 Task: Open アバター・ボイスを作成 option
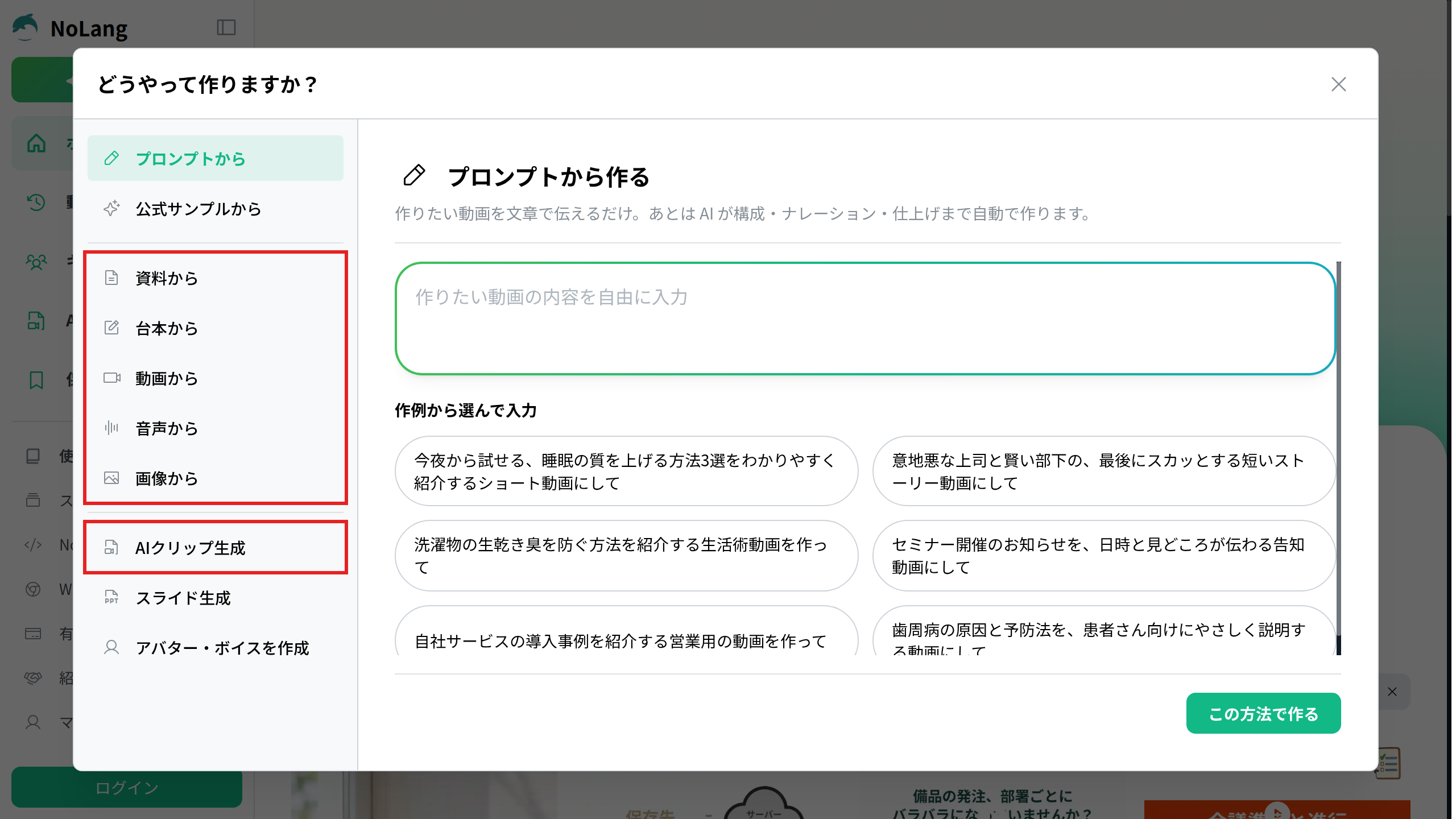[215, 648]
